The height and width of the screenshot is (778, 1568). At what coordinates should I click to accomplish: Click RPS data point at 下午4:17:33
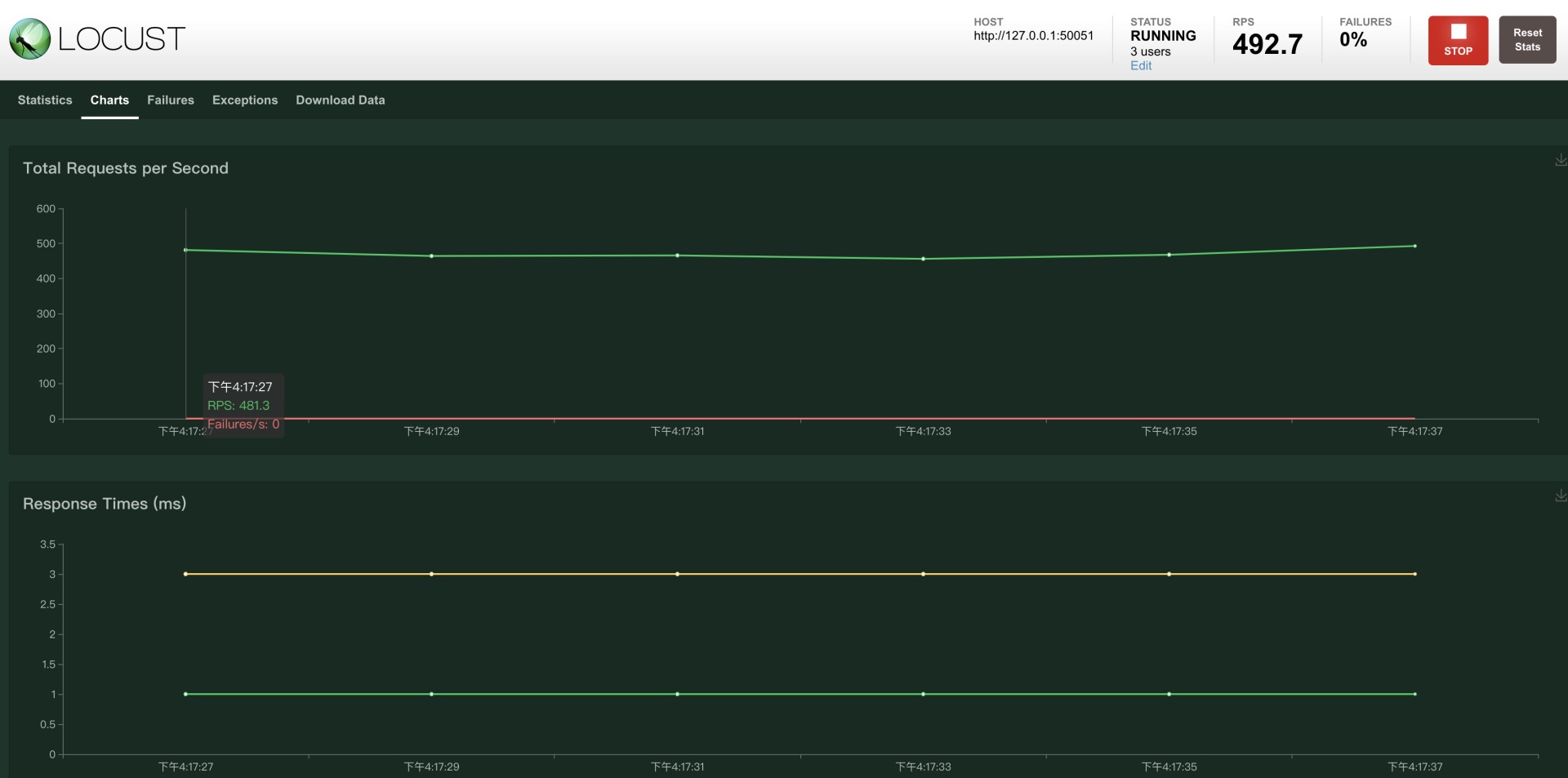923,259
